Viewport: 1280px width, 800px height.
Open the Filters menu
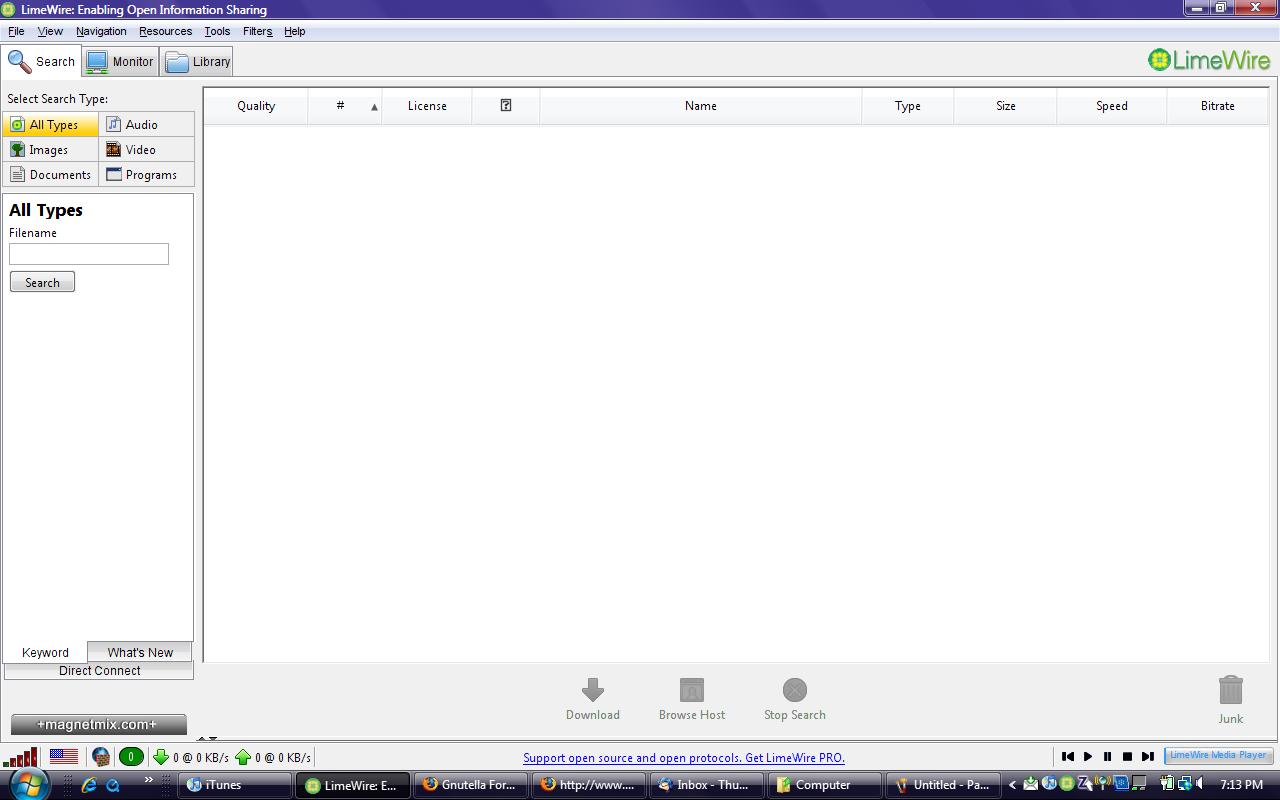257,31
